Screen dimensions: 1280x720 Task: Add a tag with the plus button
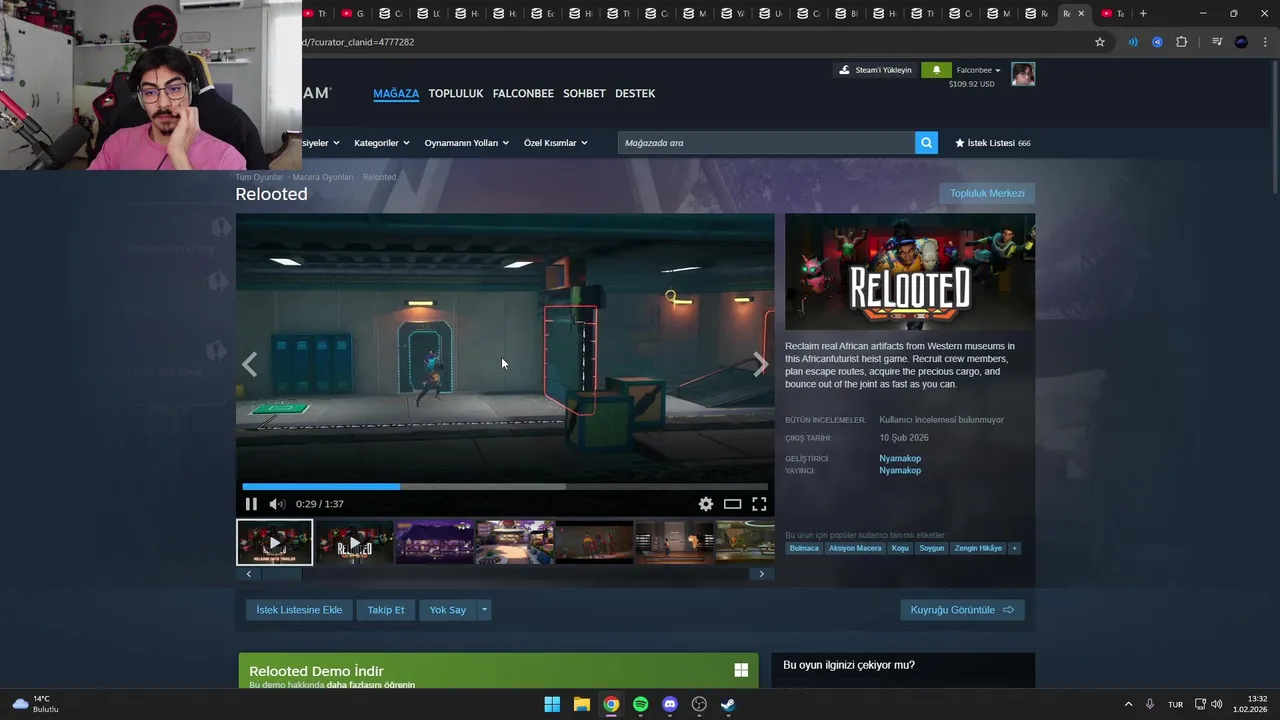coord(1014,548)
